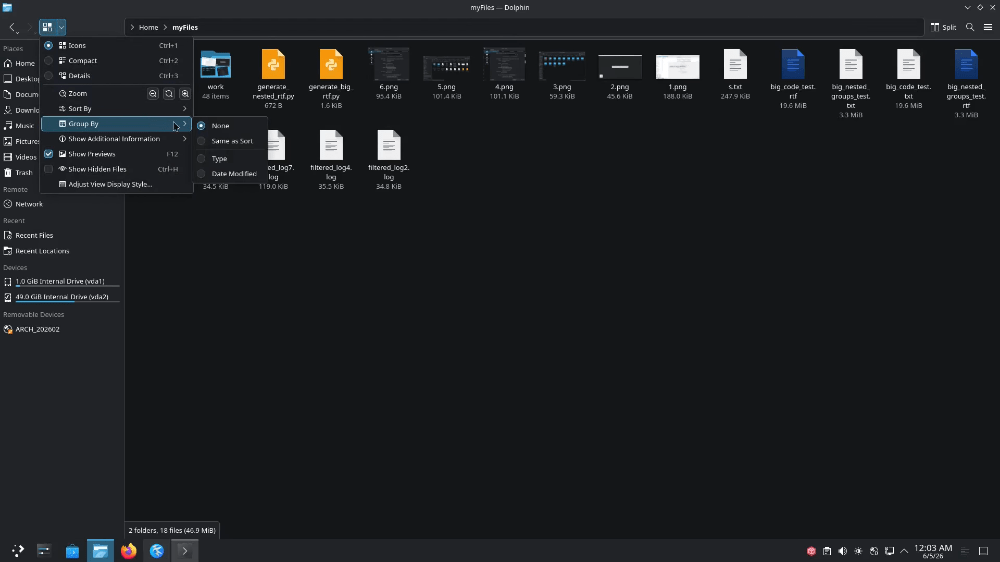
Task: Click the zoom out icon
Action: [153, 94]
